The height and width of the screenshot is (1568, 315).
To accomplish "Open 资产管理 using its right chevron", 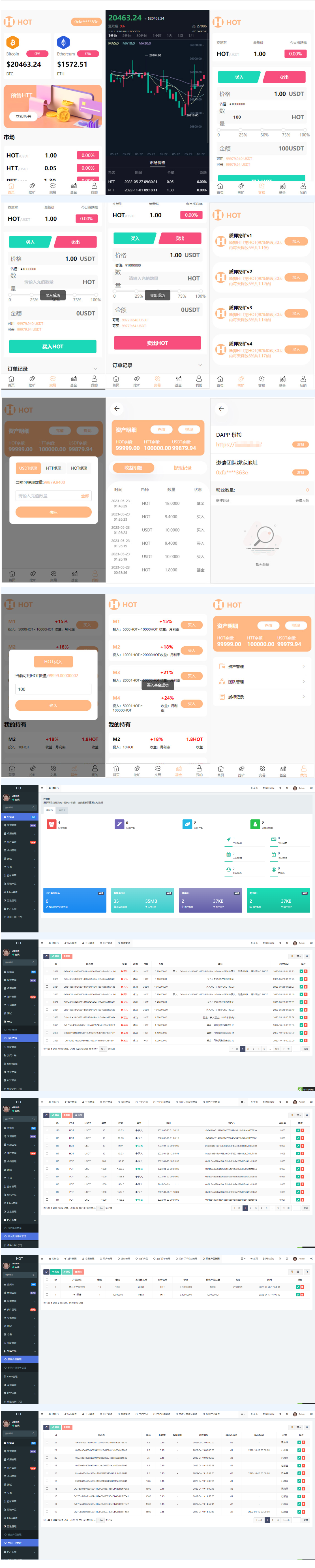I will coord(303,666).
